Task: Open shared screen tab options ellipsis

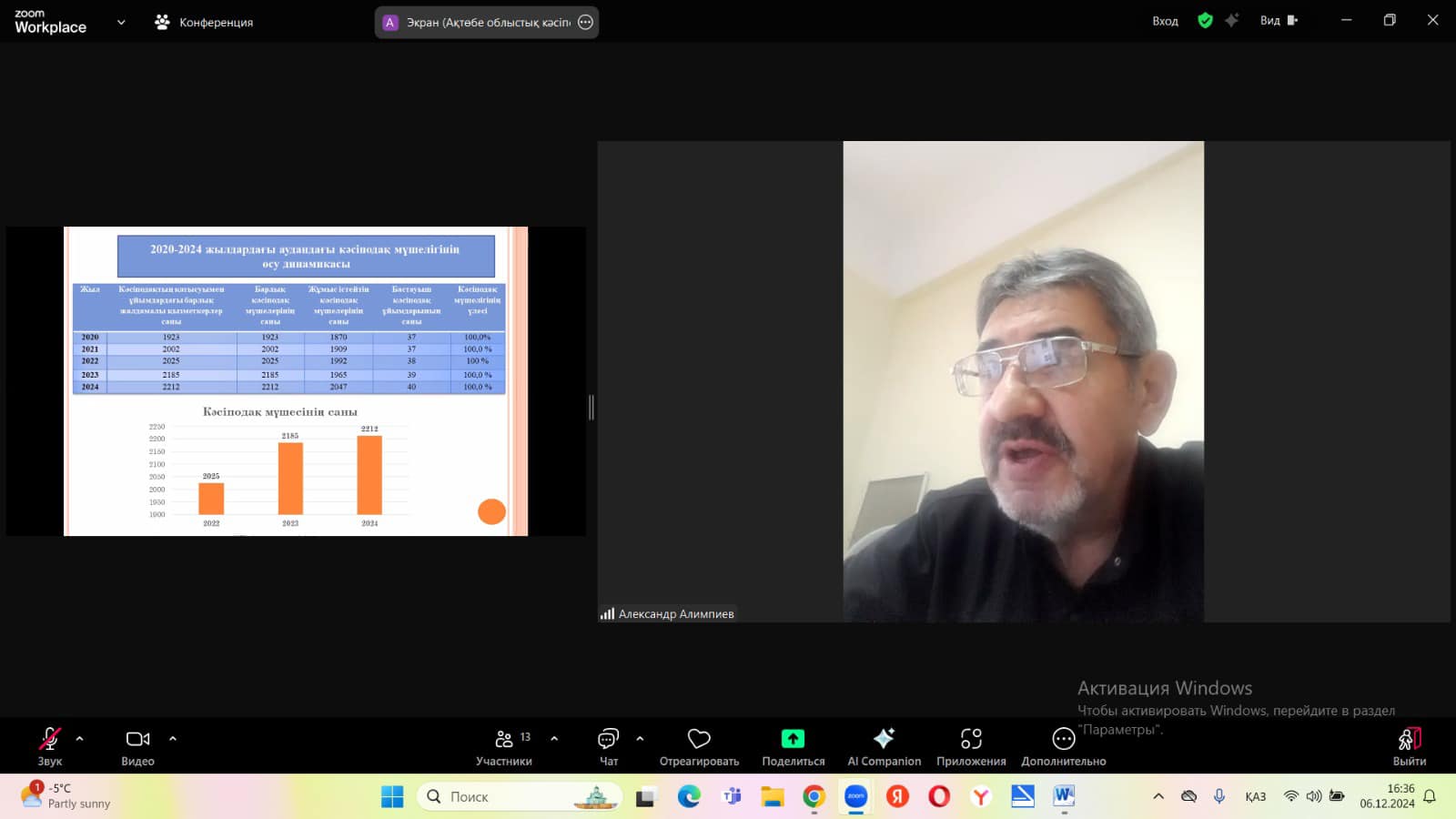Action: 586,22
